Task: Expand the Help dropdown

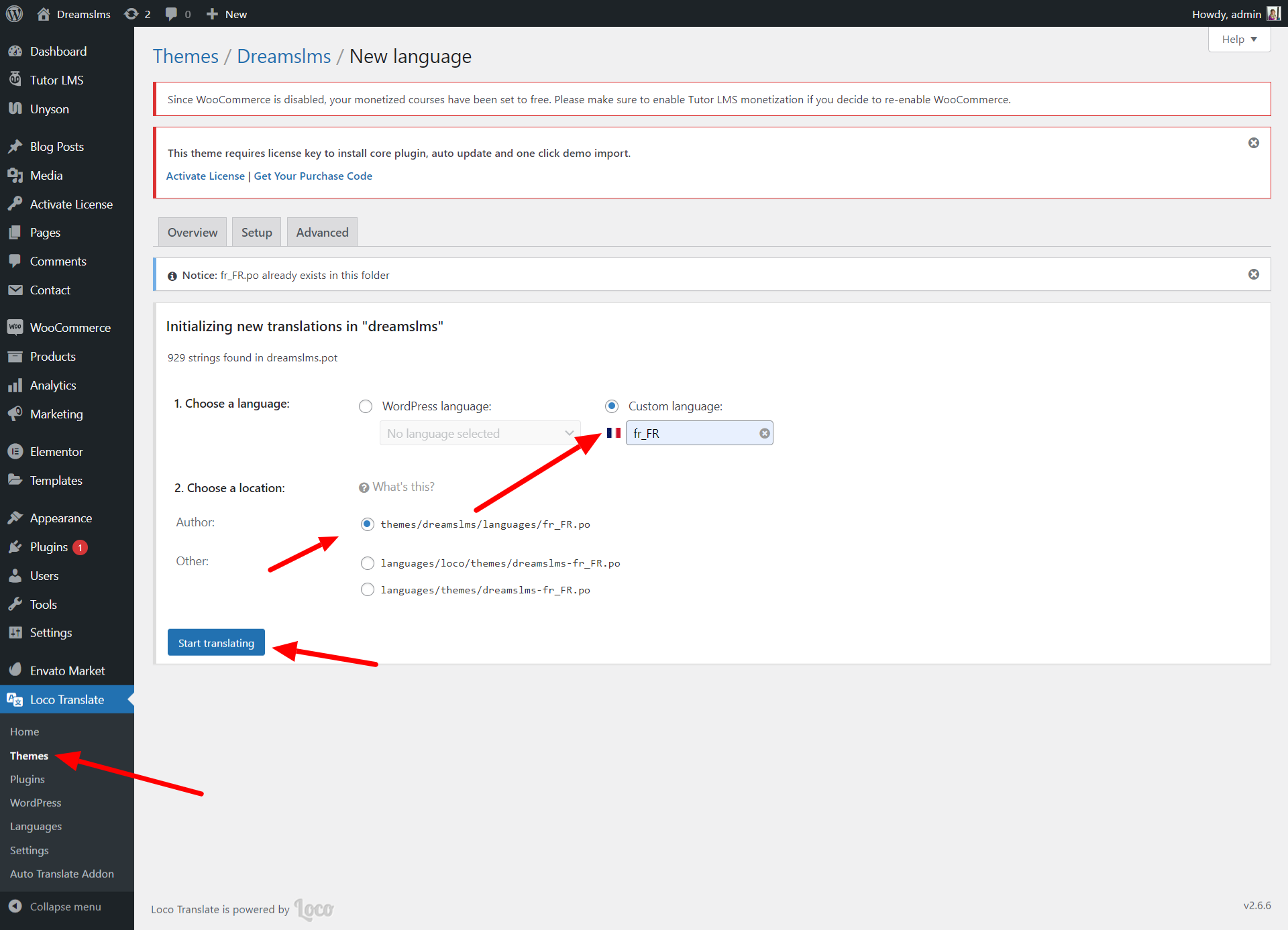Action: (1238, 40)
